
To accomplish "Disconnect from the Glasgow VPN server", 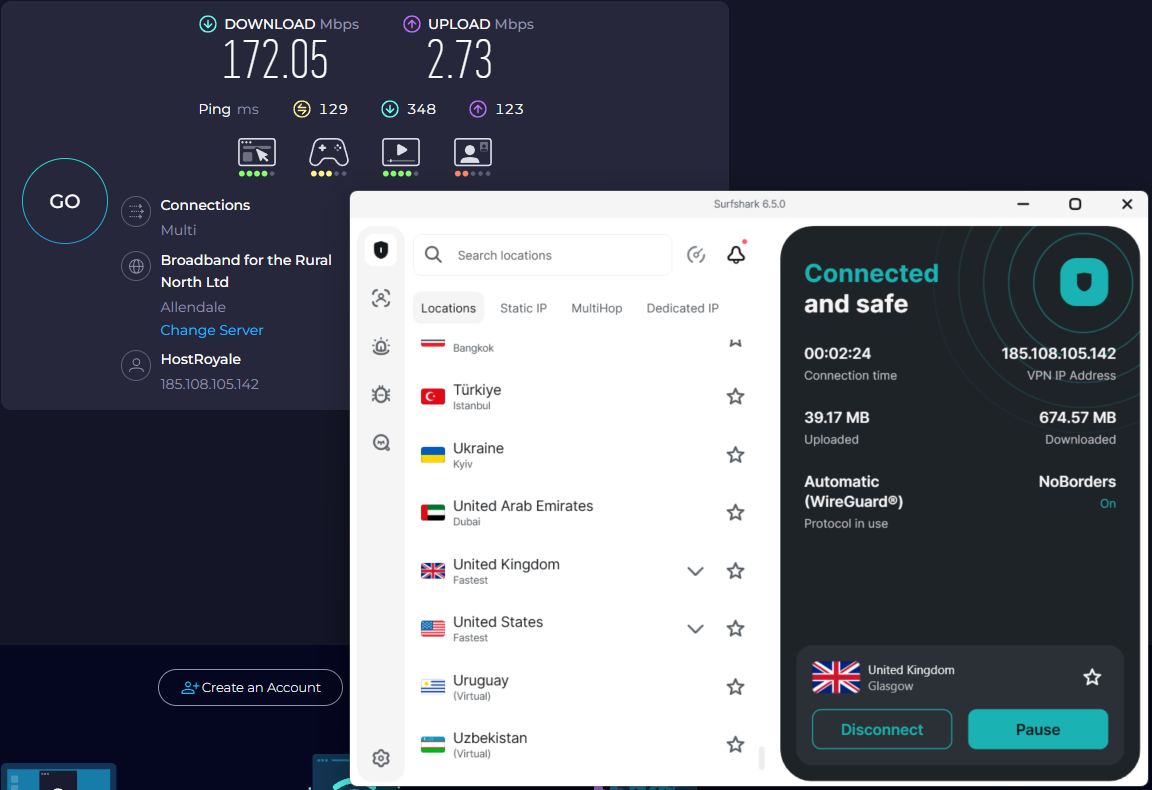I will pos(882,729).
